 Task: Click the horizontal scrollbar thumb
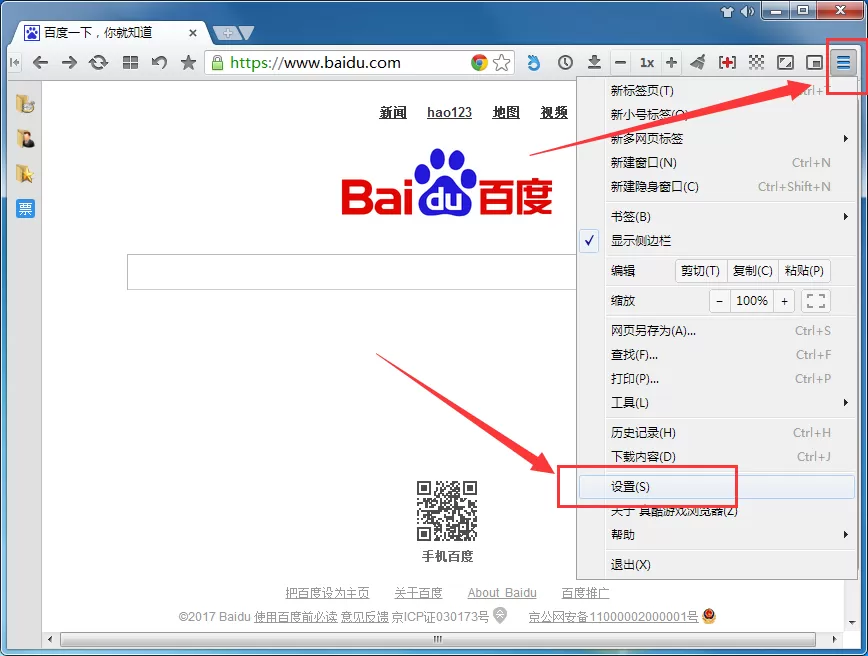[x=437, y=639]
